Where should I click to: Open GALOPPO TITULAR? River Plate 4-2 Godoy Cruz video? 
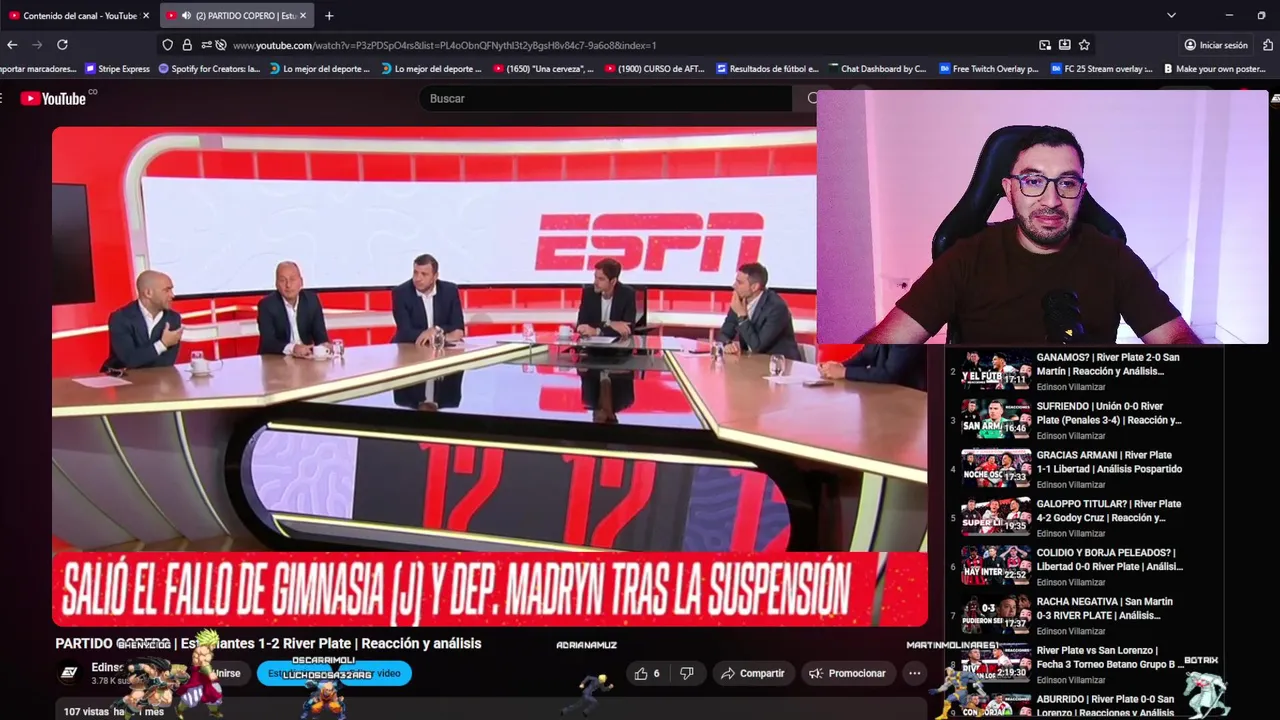[x=1109, y=511]
